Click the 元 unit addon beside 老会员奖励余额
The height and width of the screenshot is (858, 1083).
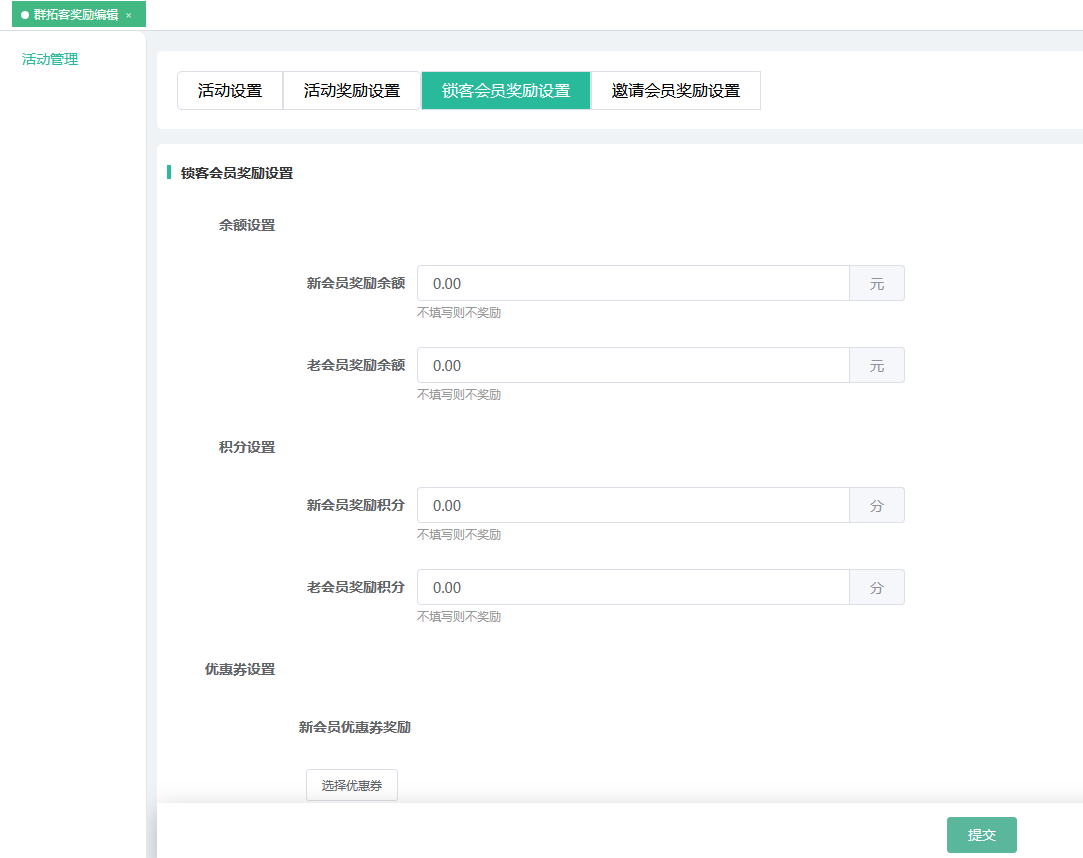(877, 366)
